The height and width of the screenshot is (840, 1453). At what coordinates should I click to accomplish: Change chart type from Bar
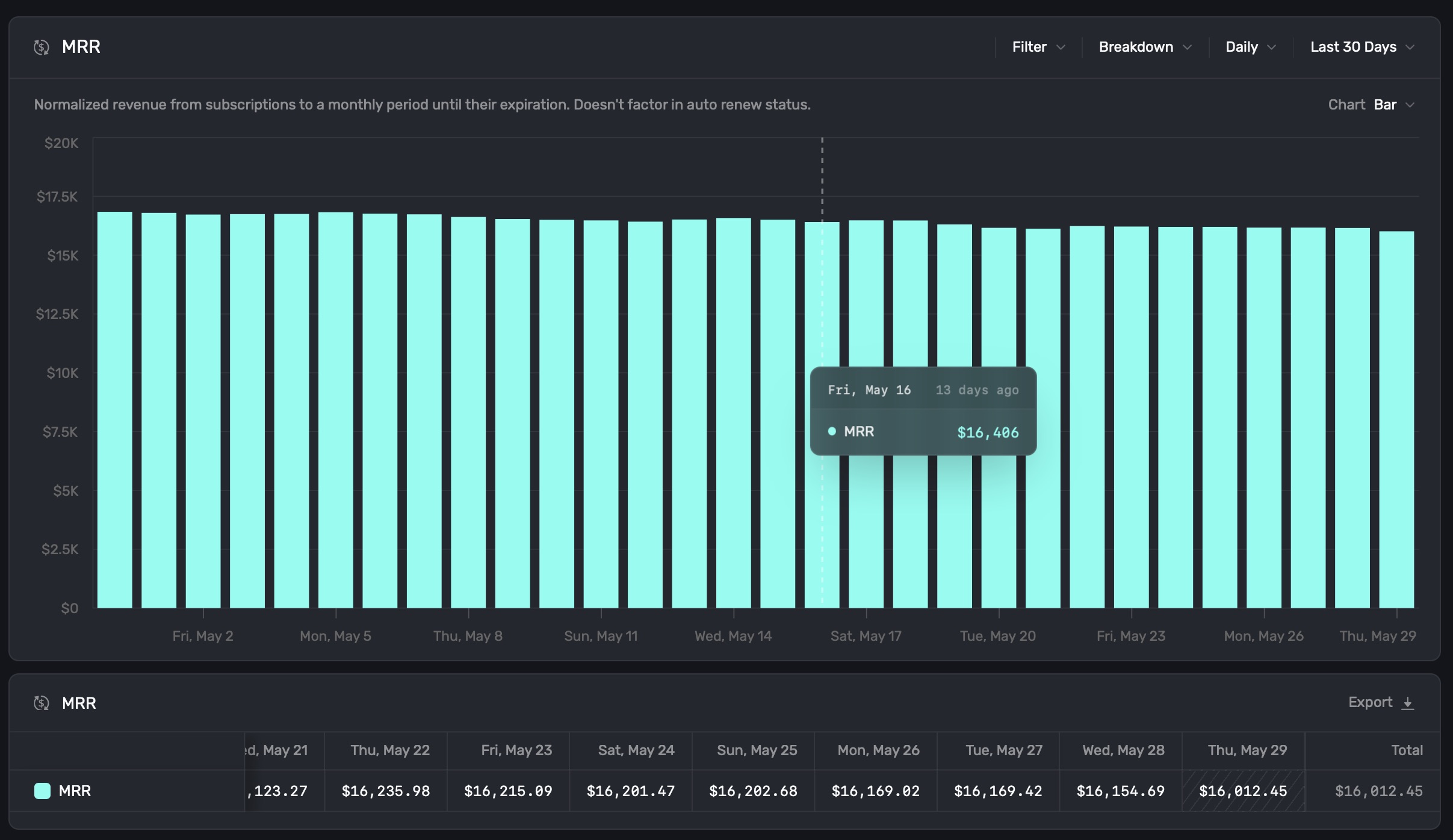tap(1385, 105)
